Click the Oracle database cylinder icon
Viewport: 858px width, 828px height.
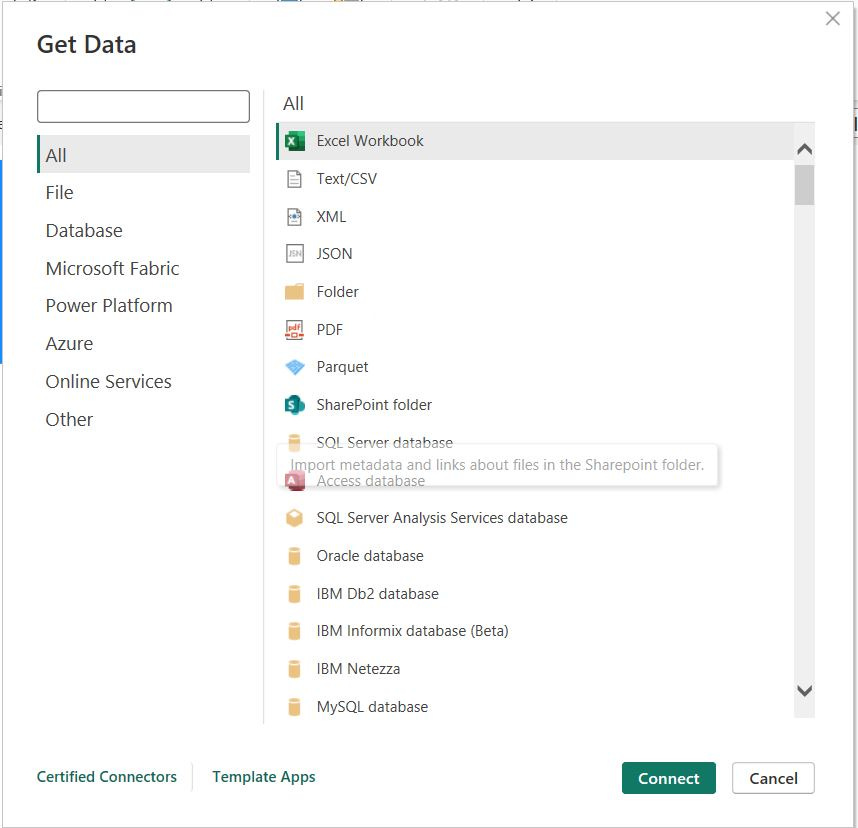tap(294, 556)
